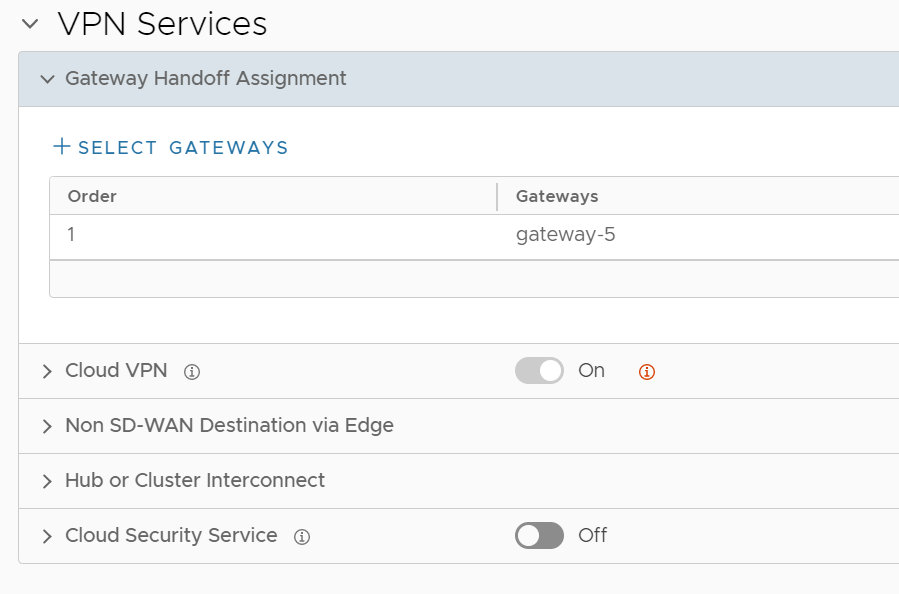The image size is (899, 594).
Task: Click the Gateway Handoff Assignment header title
Action: [205, 78]
